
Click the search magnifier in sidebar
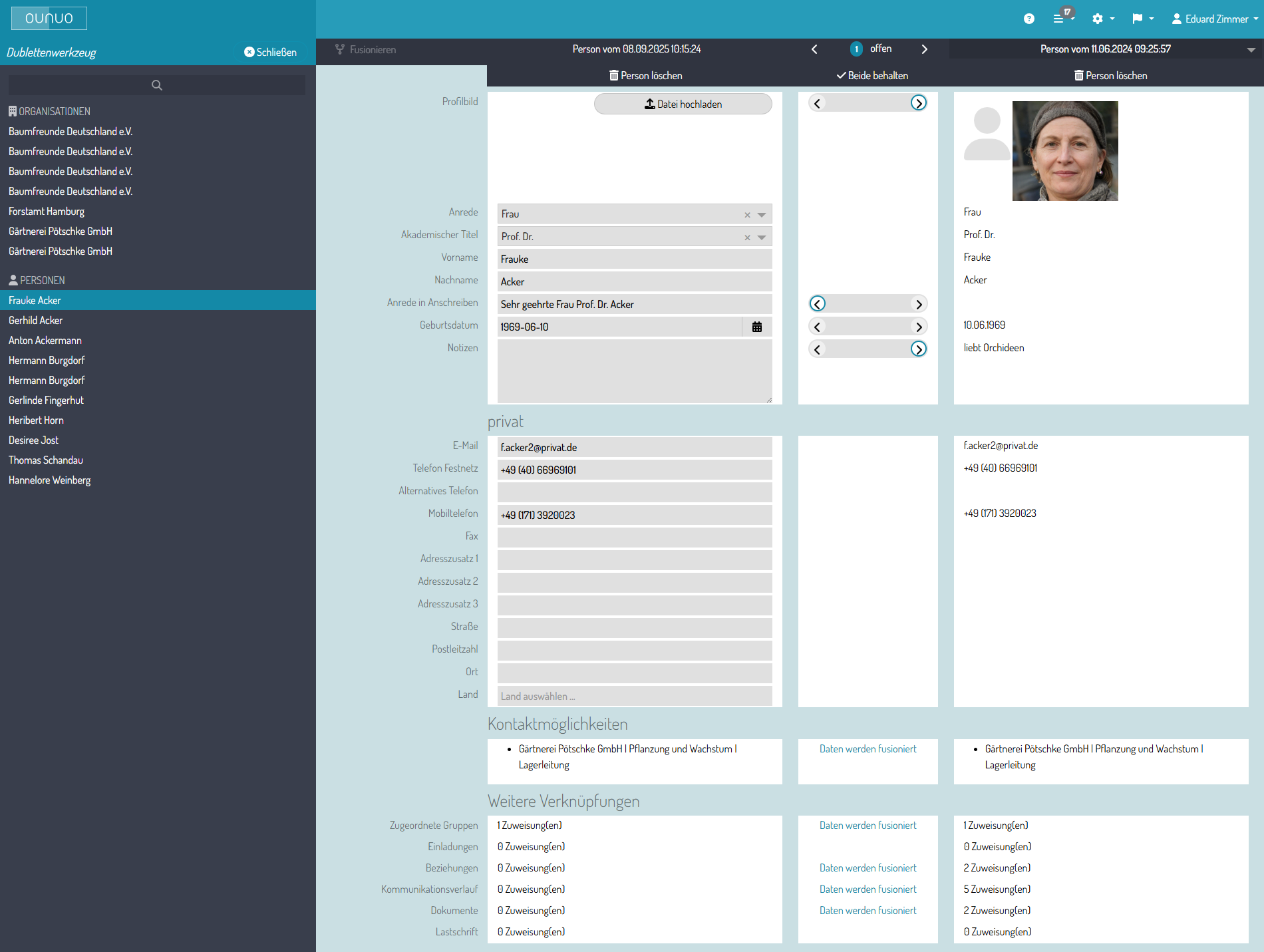pos(157,85)
